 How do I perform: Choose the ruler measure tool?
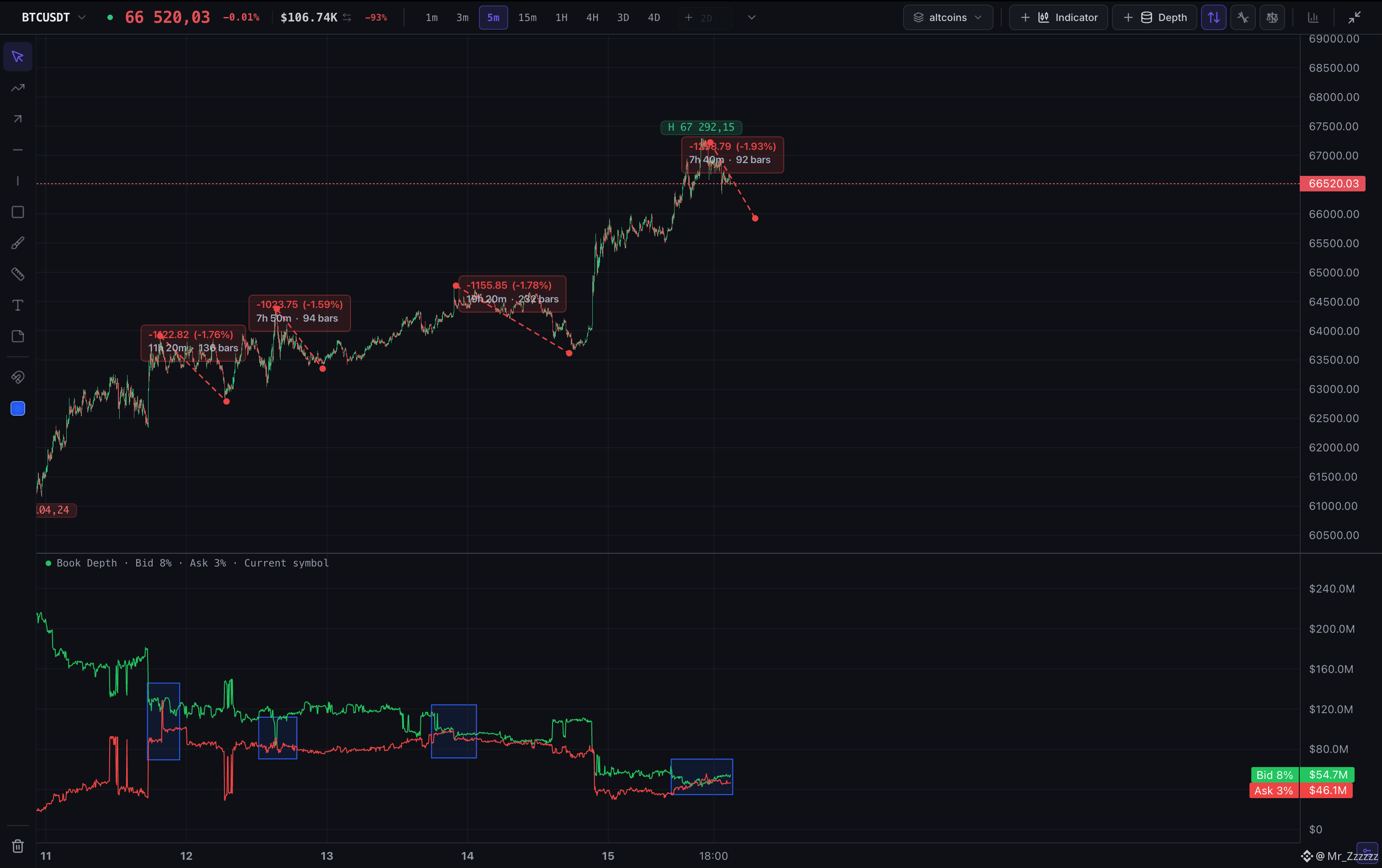click(18, 274)
